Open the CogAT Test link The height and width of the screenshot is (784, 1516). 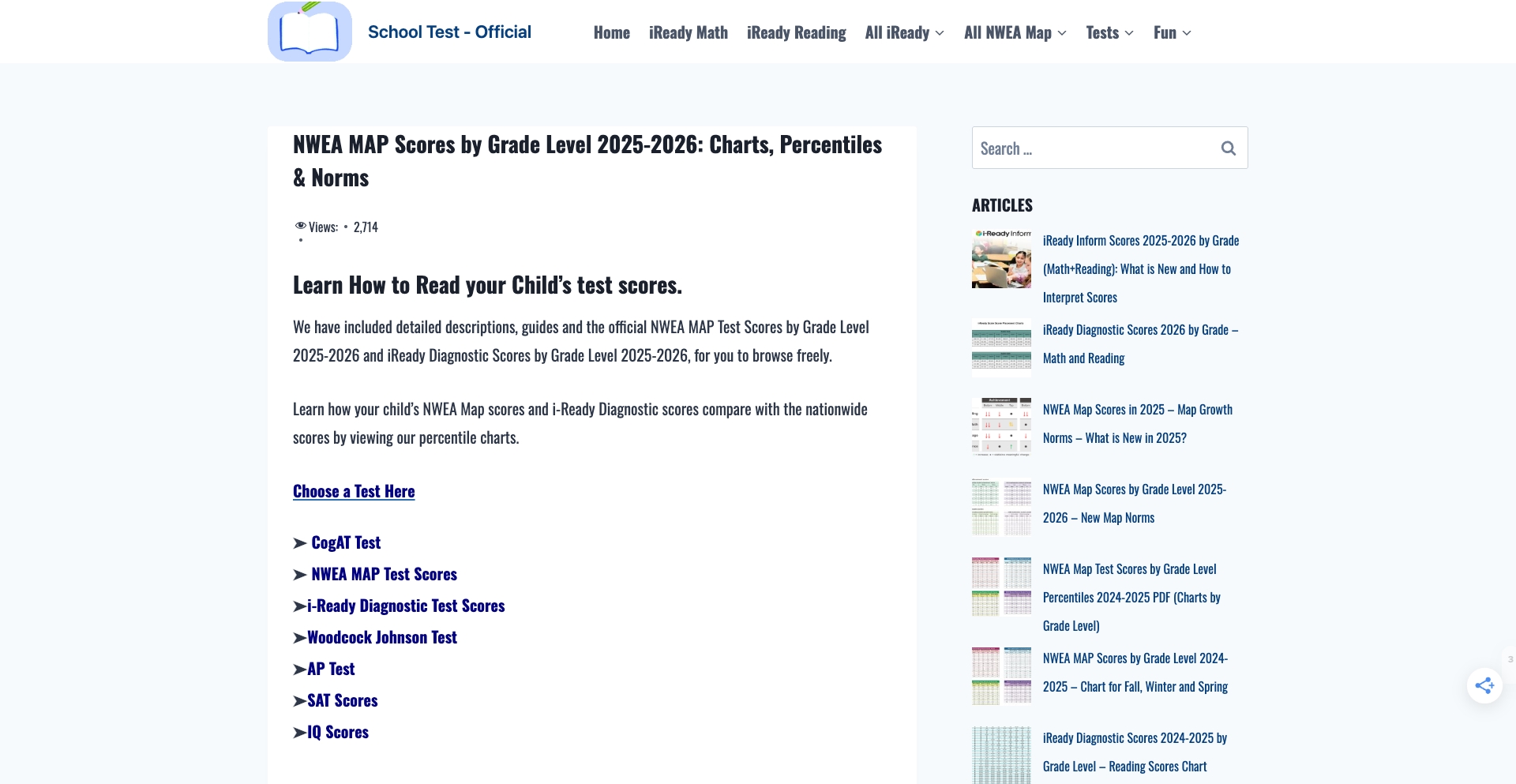coord(345,542)
